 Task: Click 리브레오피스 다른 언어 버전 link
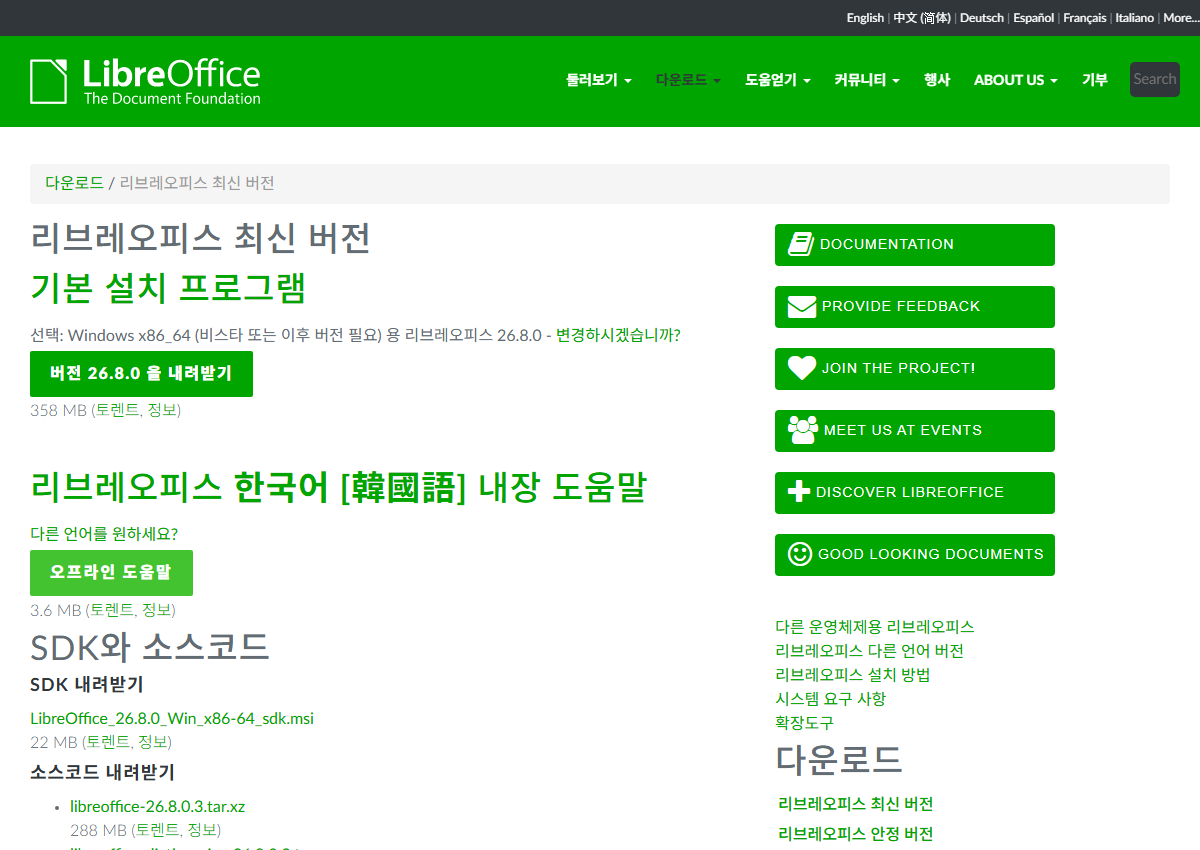point(870,651)
